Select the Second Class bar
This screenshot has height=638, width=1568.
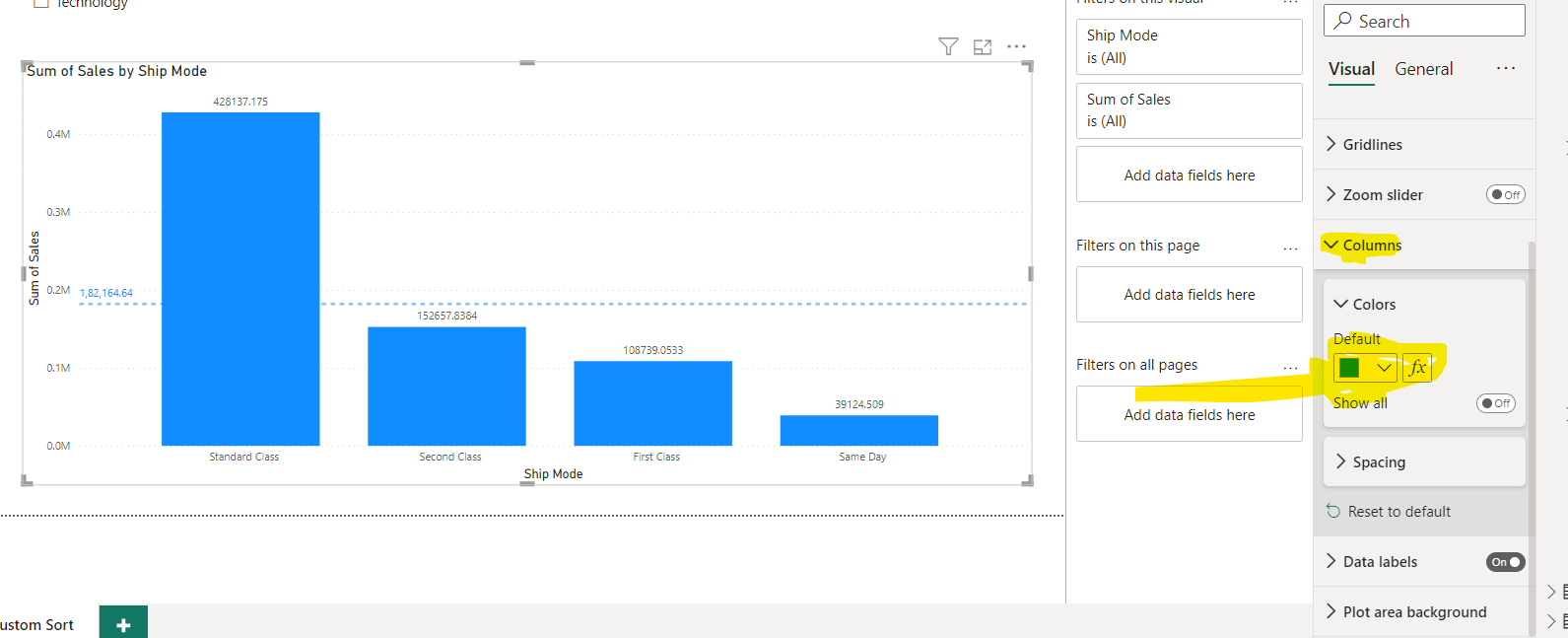point(446,387)
